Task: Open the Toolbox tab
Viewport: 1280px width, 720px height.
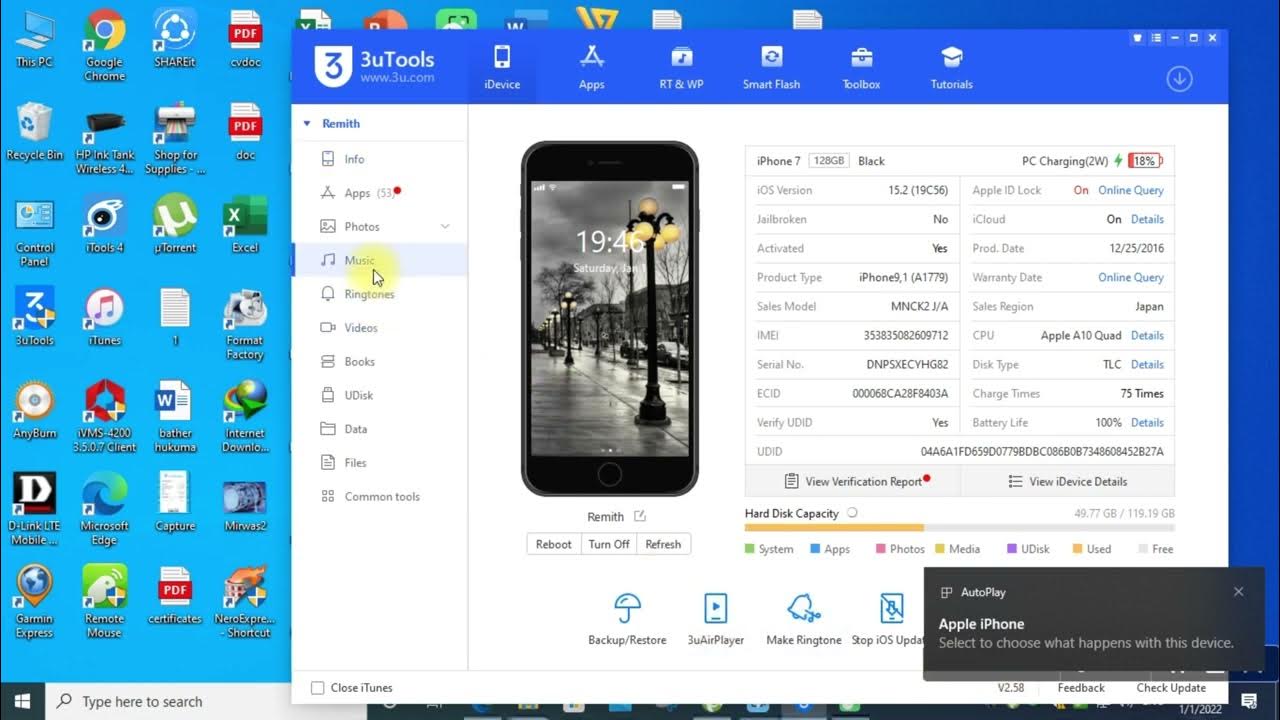Action: click(x=861, y=67)
